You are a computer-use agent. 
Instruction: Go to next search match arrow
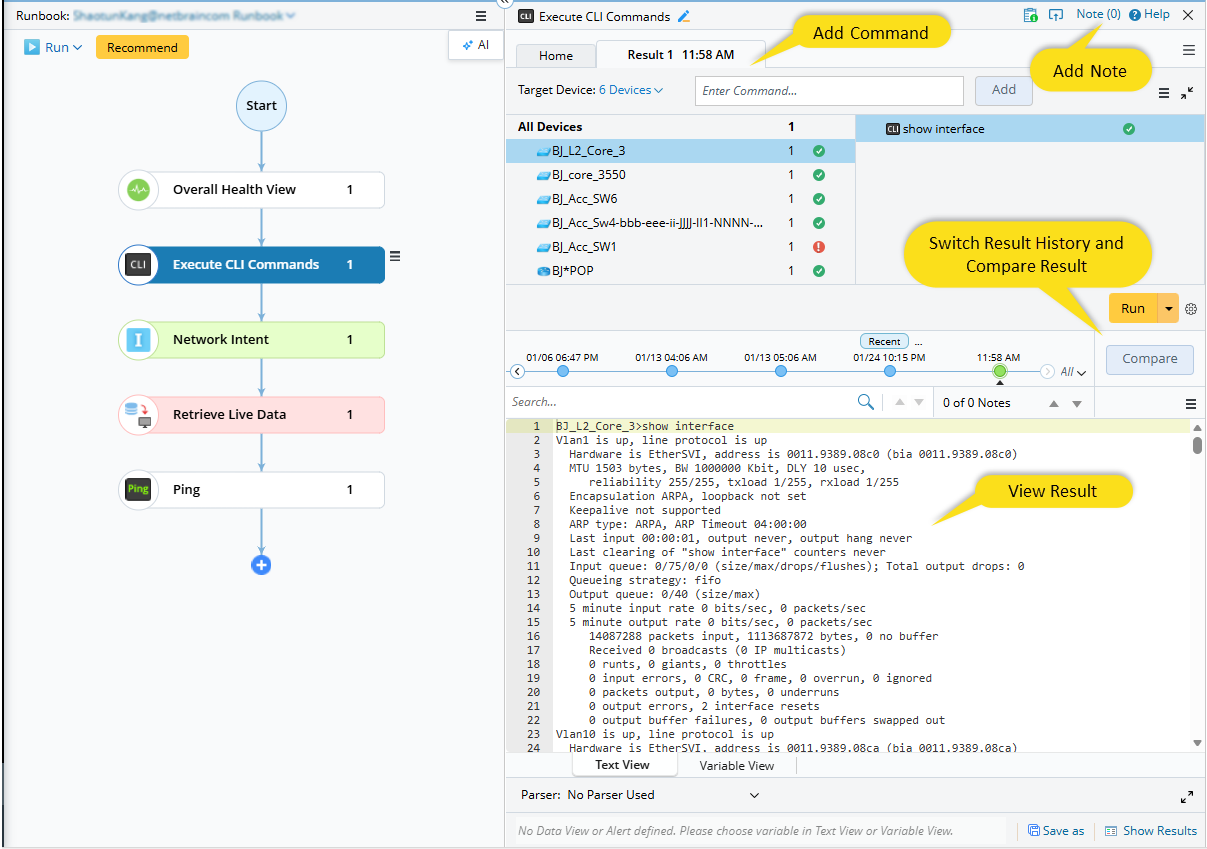coord(921,403)
